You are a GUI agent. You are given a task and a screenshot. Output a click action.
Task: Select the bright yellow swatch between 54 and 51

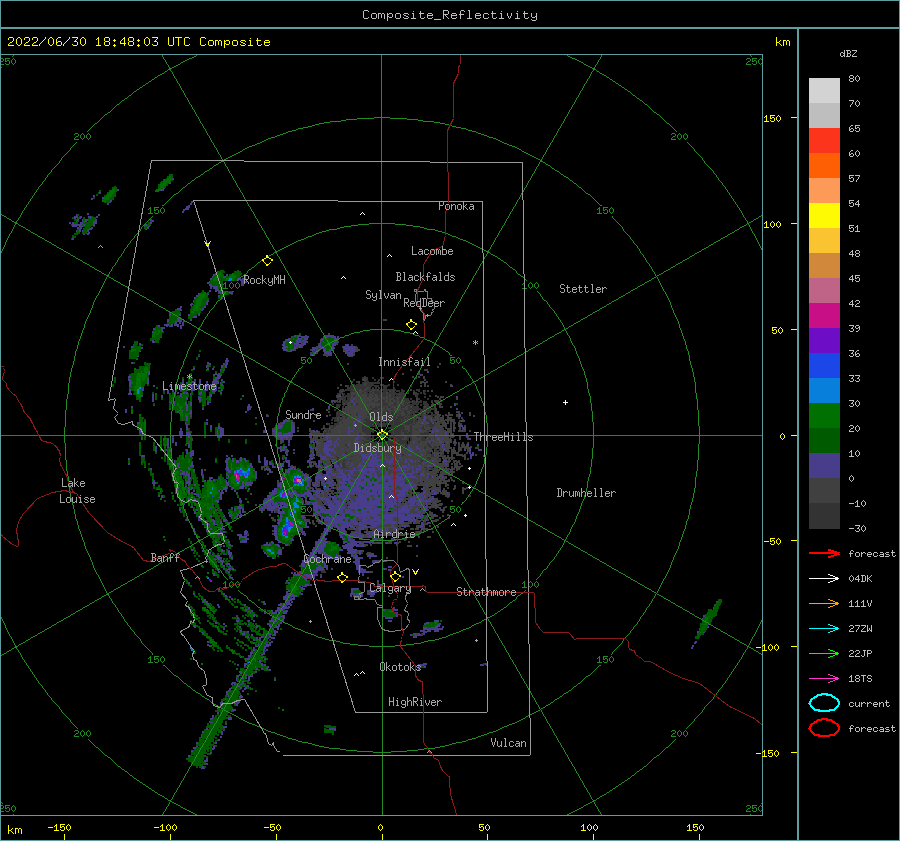(824, 215)
